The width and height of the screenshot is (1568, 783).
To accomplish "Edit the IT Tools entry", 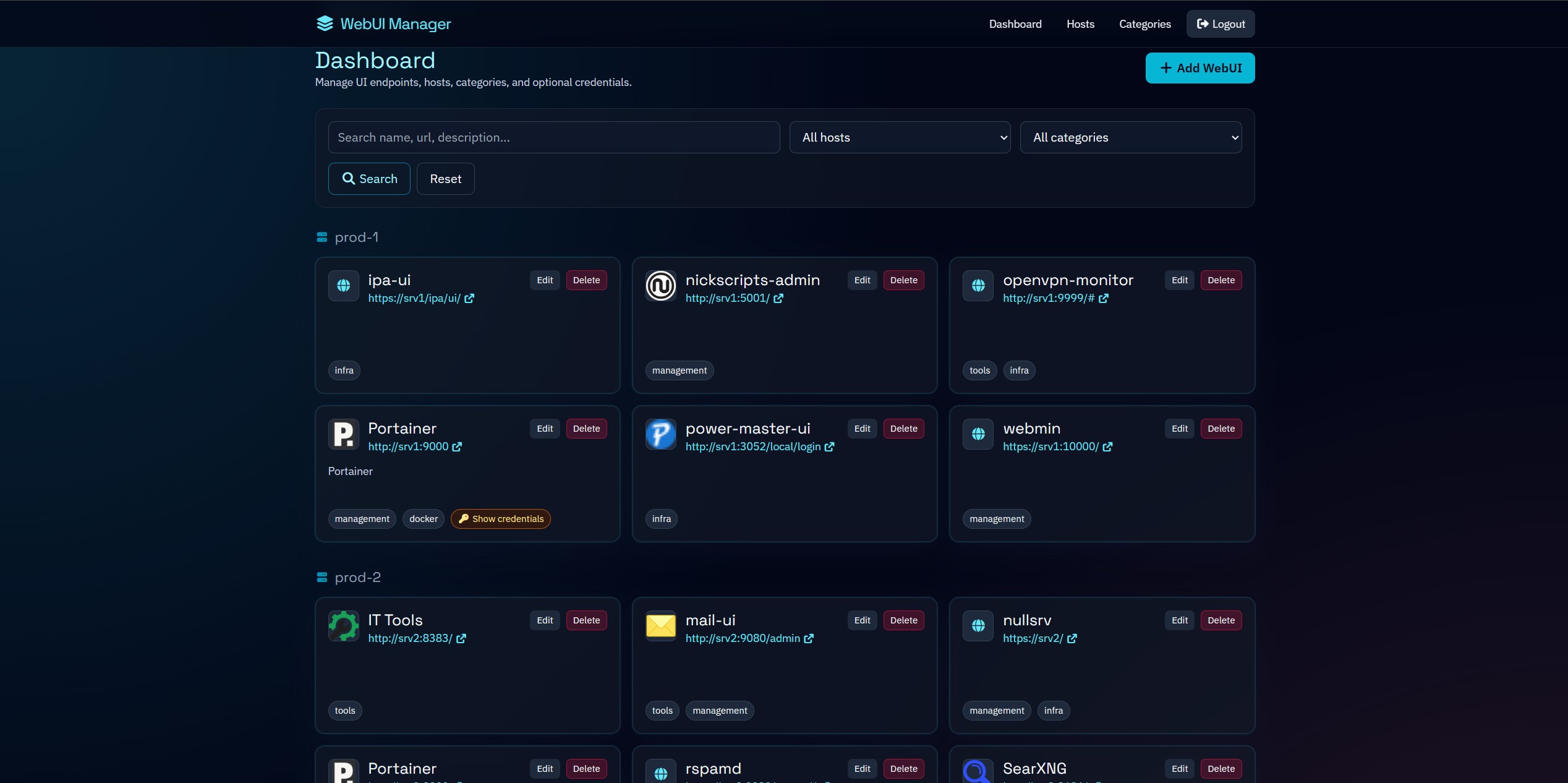I will pos(545,620).
